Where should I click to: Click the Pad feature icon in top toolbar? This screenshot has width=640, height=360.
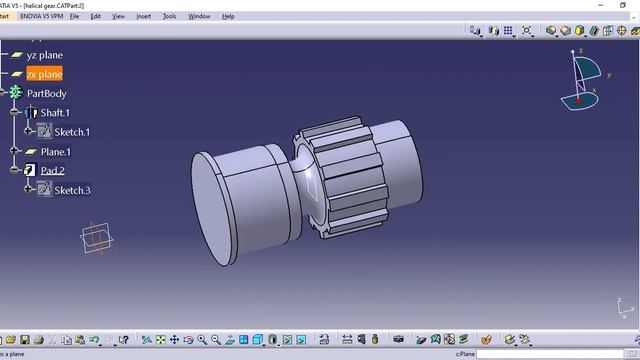pyautogui.click(x=551, y=31)
